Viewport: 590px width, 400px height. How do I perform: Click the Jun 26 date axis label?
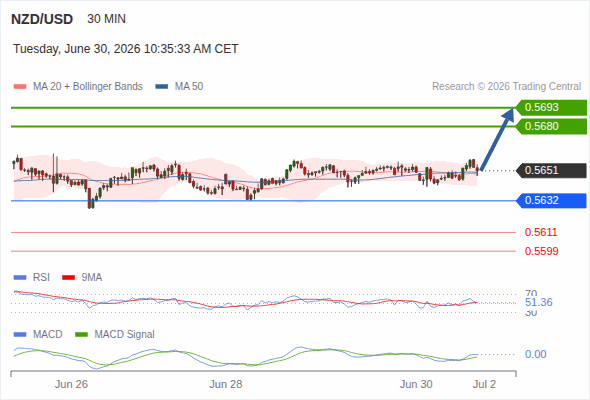[x=71, y=385]
